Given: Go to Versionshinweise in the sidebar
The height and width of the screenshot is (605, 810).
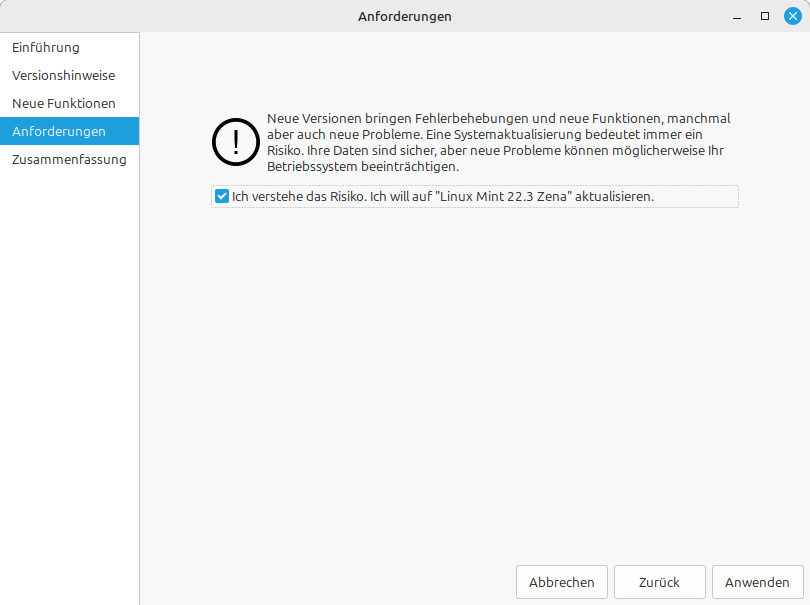Looking at the screenshot, I should point(63,75).
